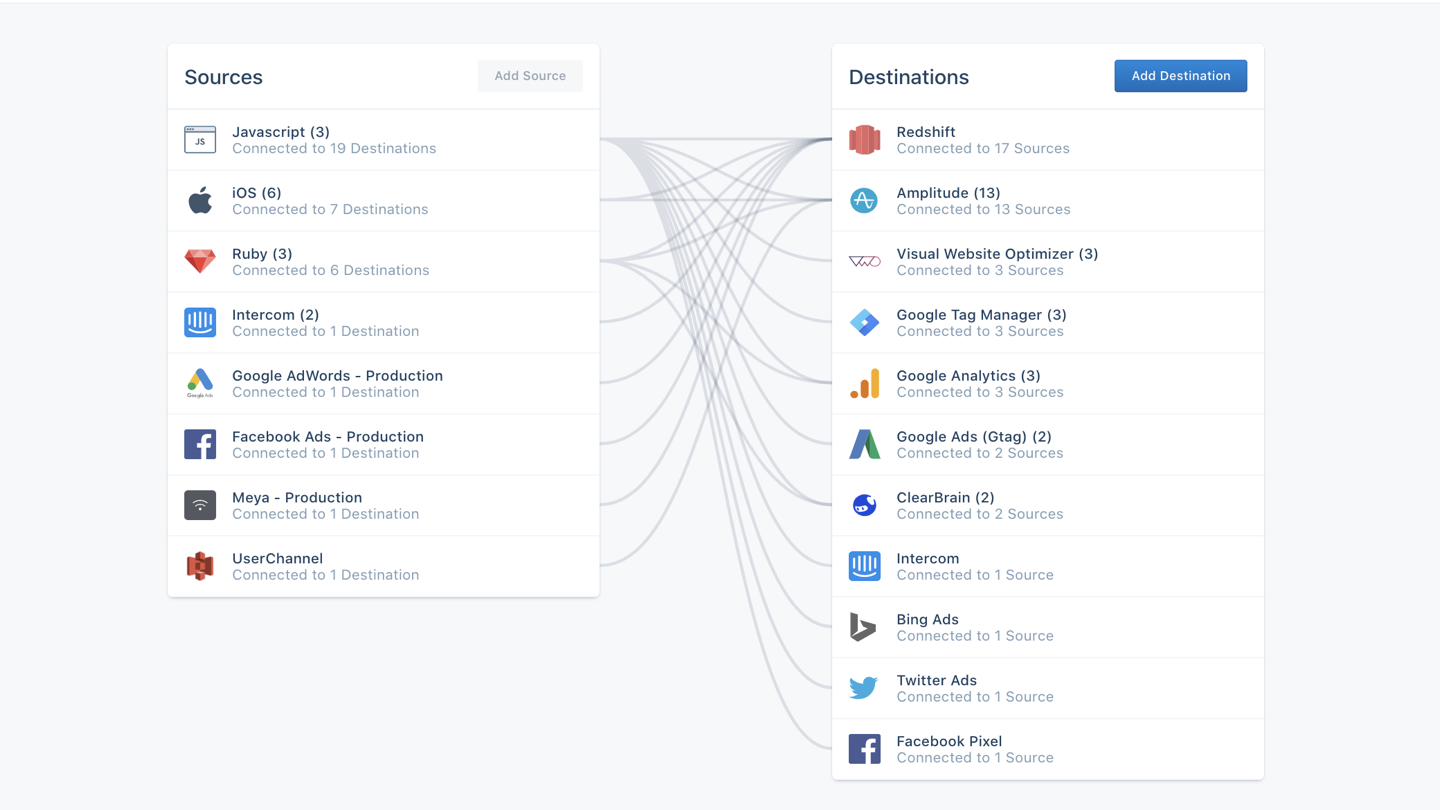Click the Facebook Pixel icon
Viewport: 1440px width, 810px height.
pyautogui.click(x=865, y=749)
